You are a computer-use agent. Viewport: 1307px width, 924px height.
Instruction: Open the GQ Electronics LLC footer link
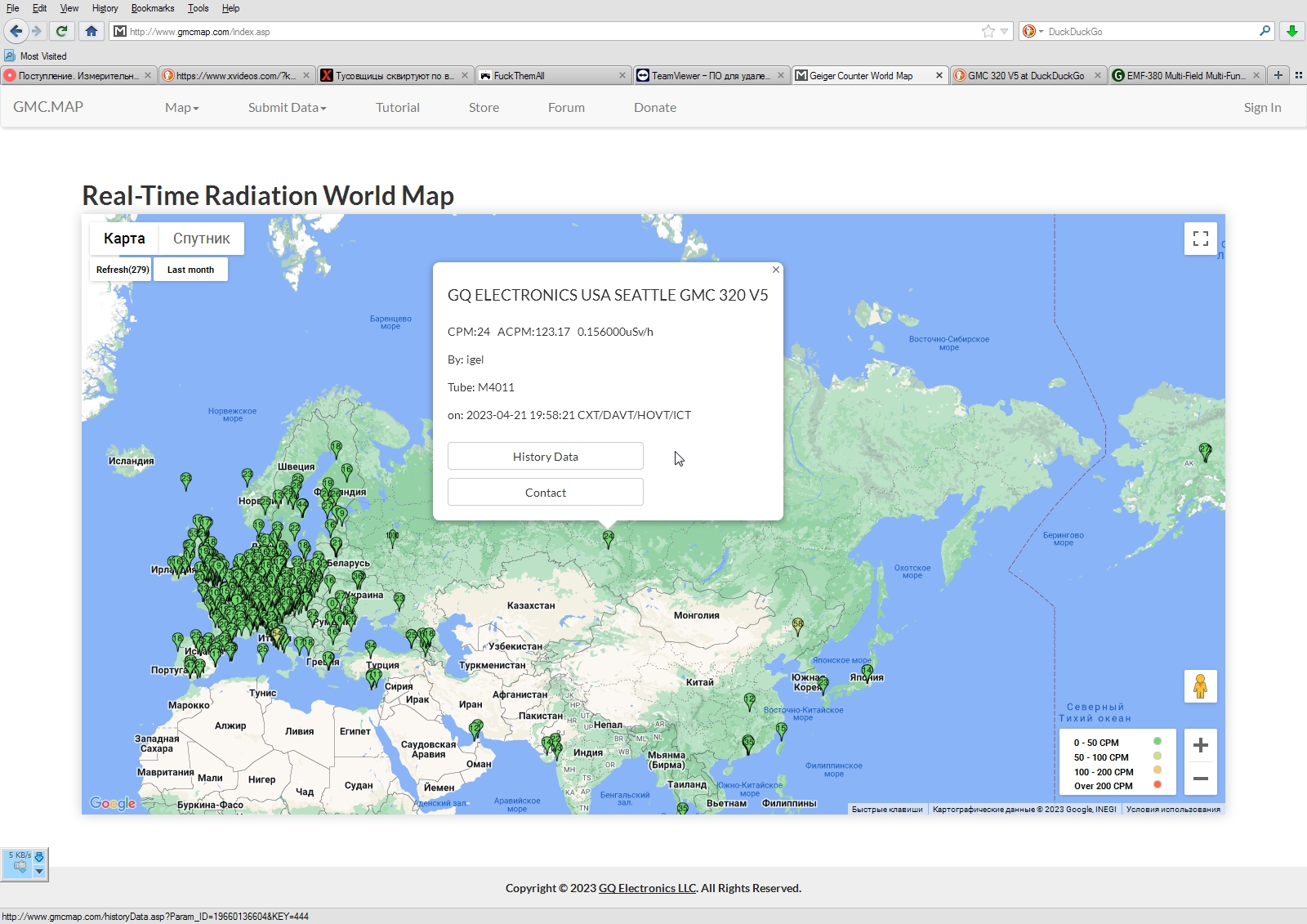(x=648, y=888)
